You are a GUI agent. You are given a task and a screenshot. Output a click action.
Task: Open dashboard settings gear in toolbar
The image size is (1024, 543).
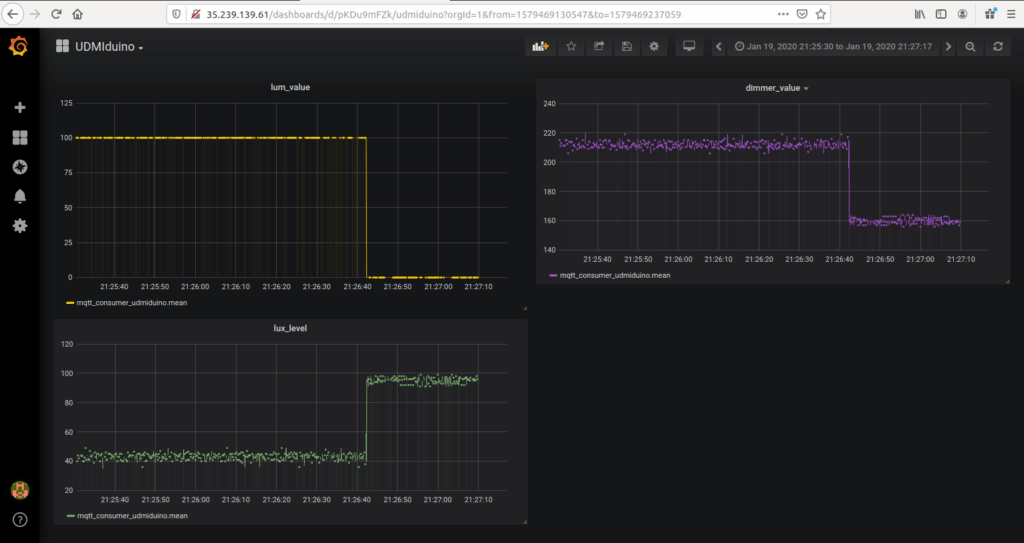pyautogui.click(x=654, y=46)
